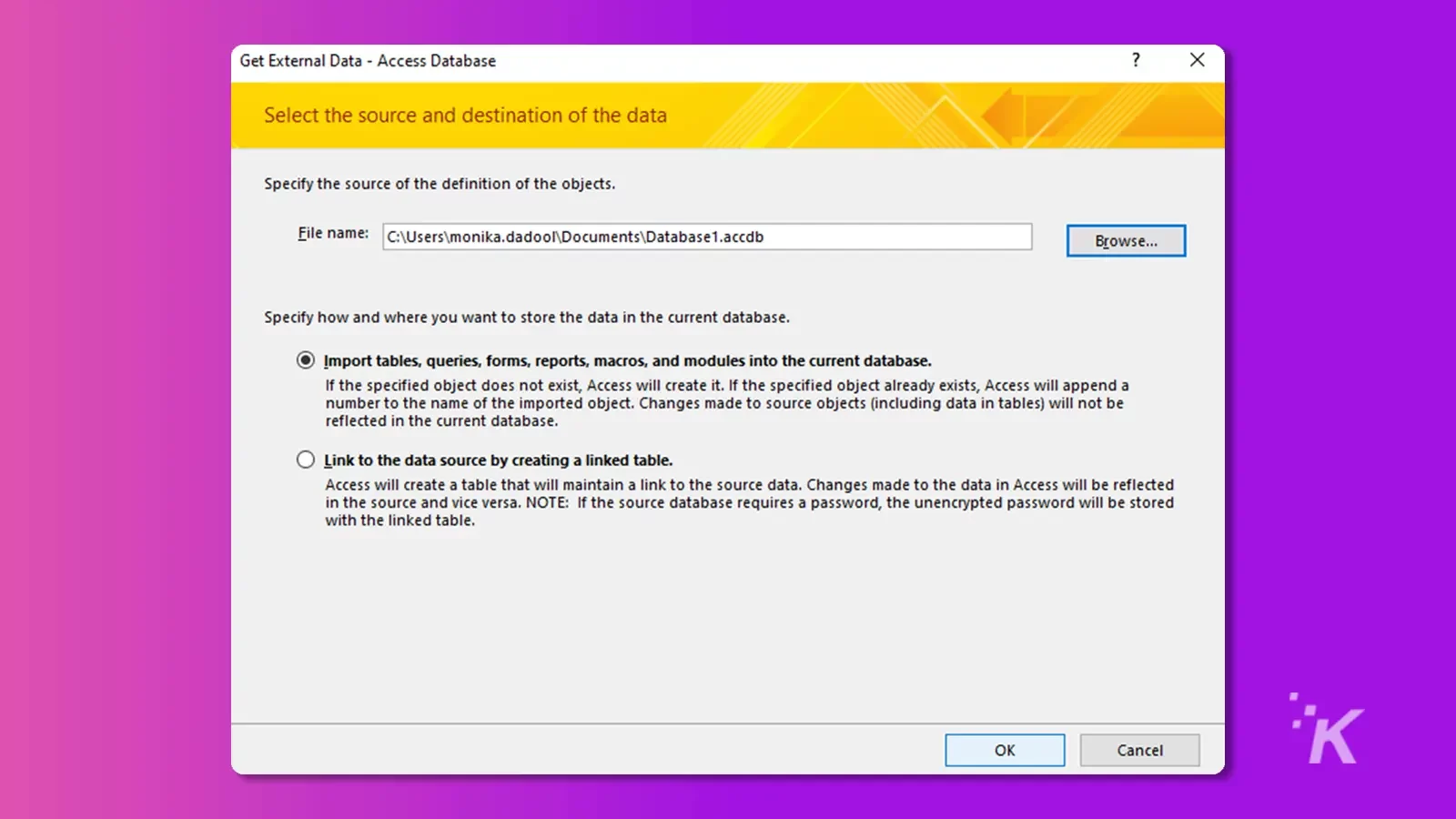
Task: Click the 'Get External Data - Access Database' title
Action: pyautogui.click(x=368, y=61)
